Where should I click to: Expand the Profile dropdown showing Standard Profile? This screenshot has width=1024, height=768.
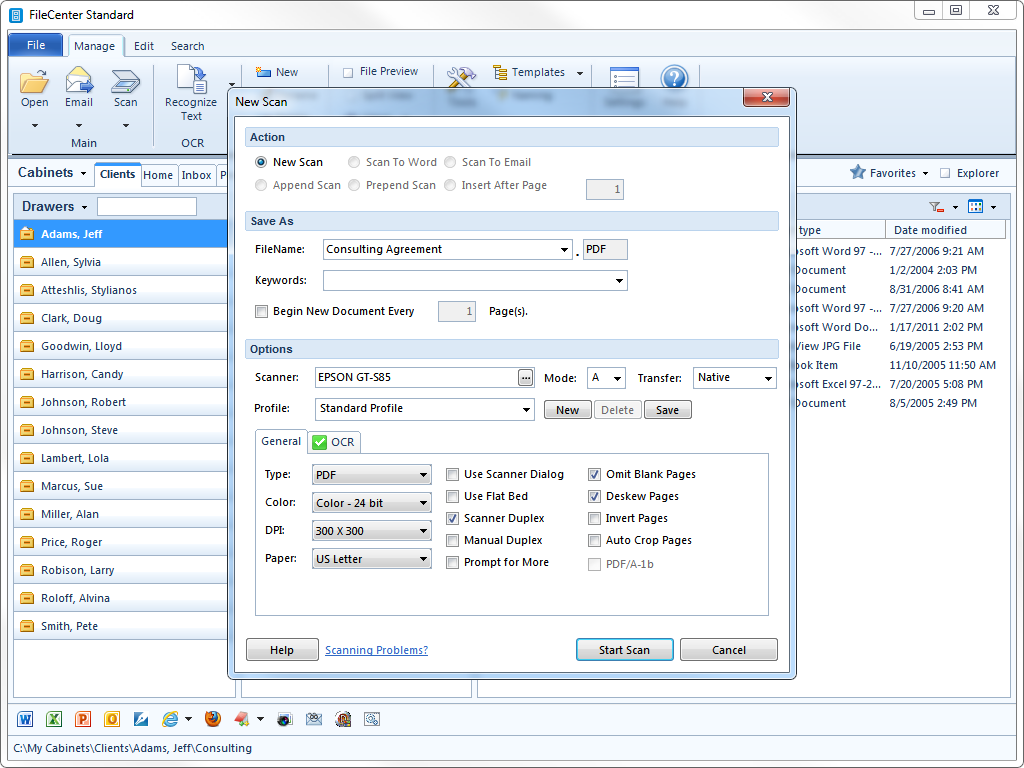425,409
